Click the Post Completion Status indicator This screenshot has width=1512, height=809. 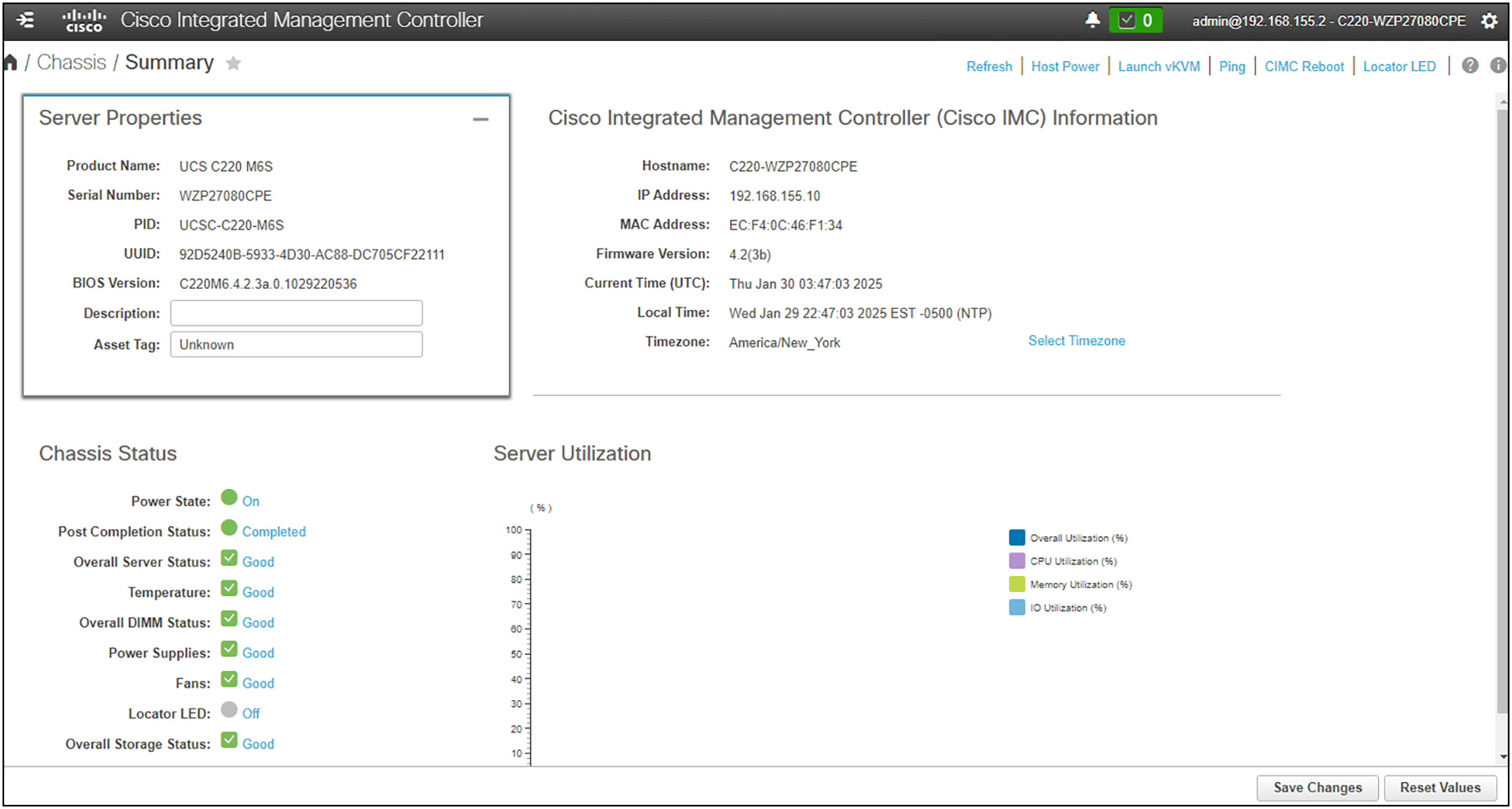[229, 528]
